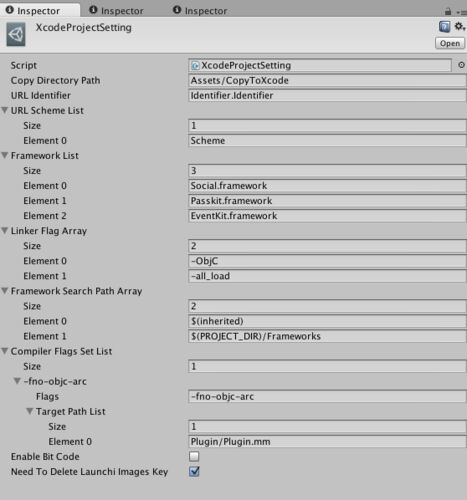Click the Script property label
Screen dimensions: 467x500
(24, 65)
